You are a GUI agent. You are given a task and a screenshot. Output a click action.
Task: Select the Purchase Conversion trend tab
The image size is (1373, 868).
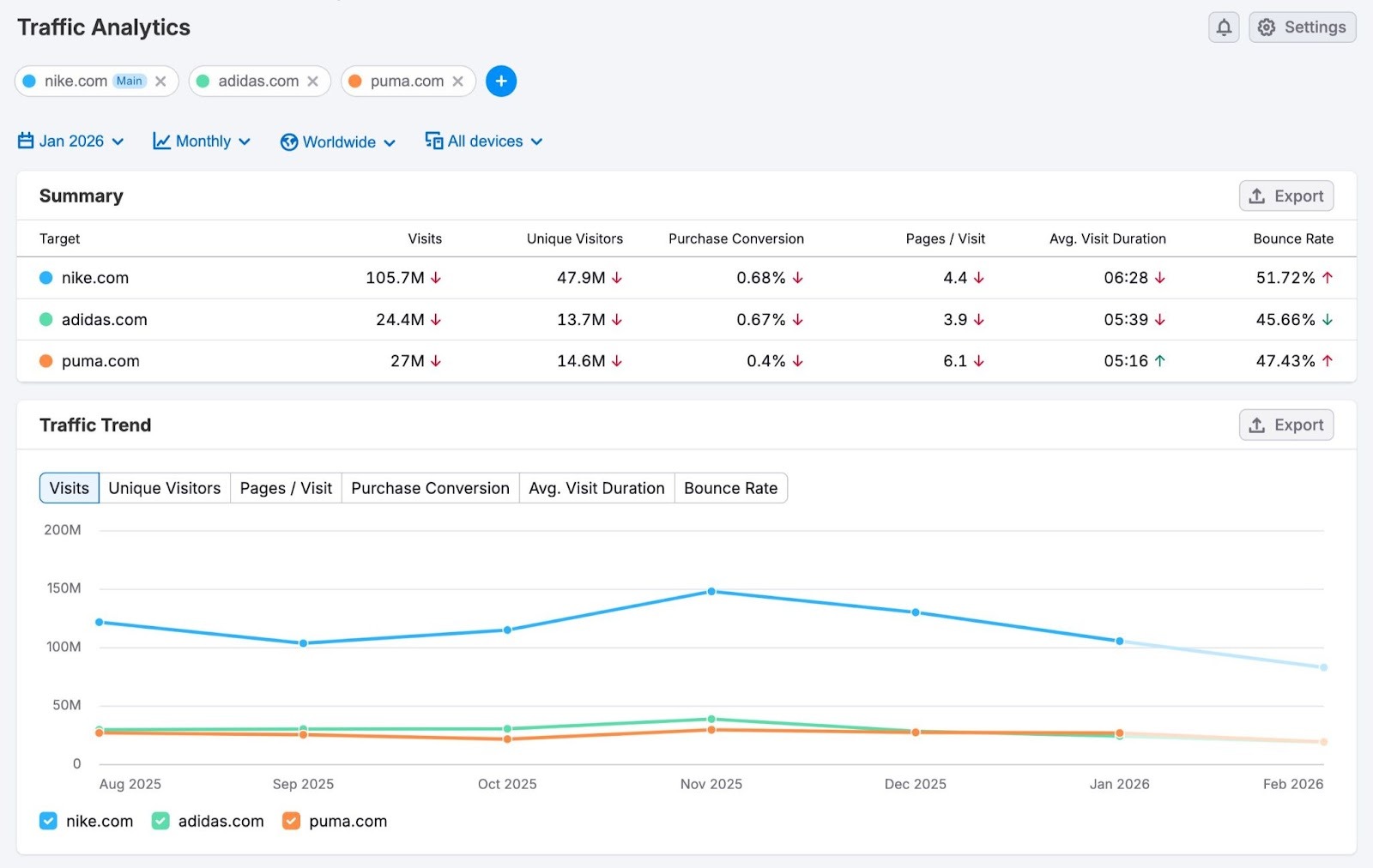tap(430, 487)
